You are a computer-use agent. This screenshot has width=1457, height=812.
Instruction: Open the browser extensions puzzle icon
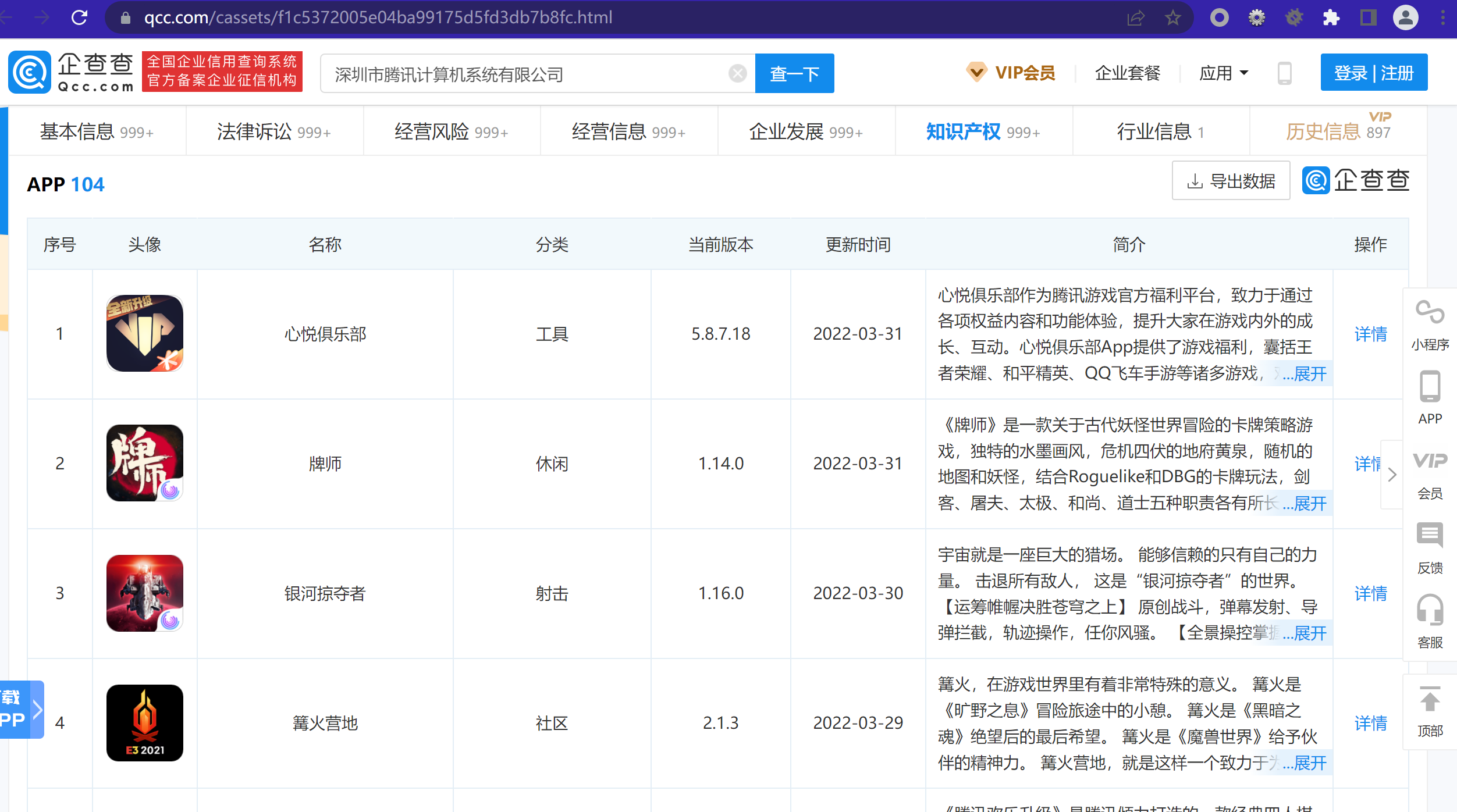tap(1331, 17)
